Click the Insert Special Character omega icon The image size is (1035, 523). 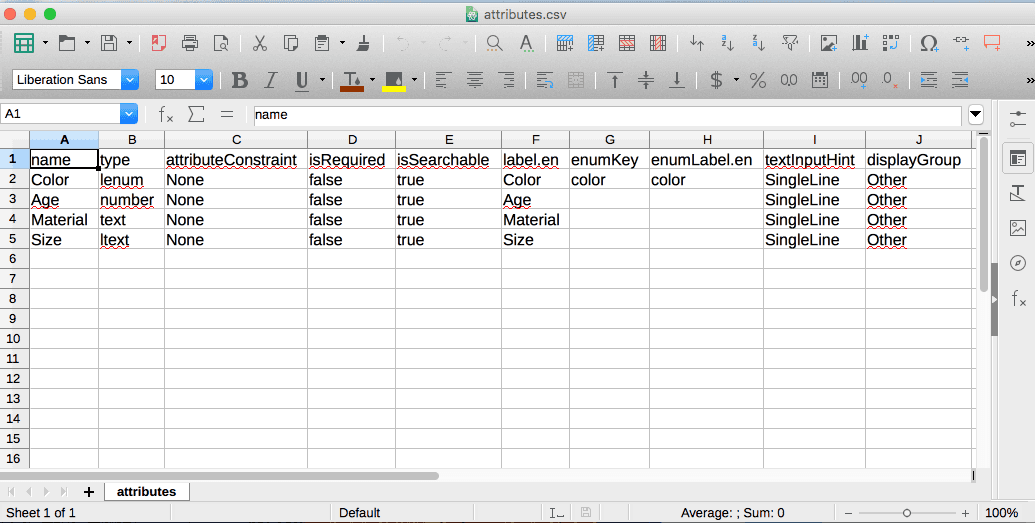929,43
